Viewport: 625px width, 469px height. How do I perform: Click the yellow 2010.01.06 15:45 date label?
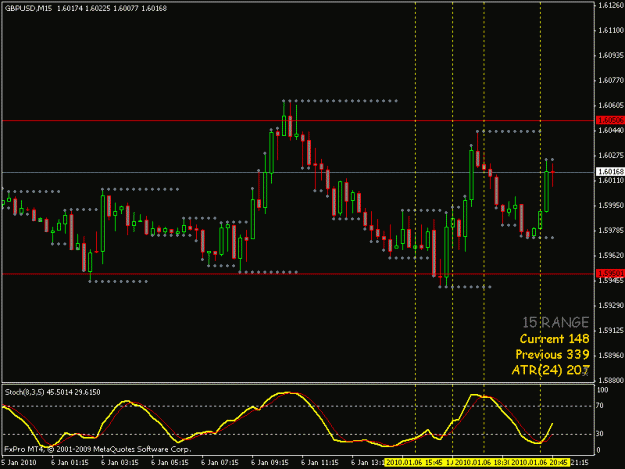(x=415, y=463)
